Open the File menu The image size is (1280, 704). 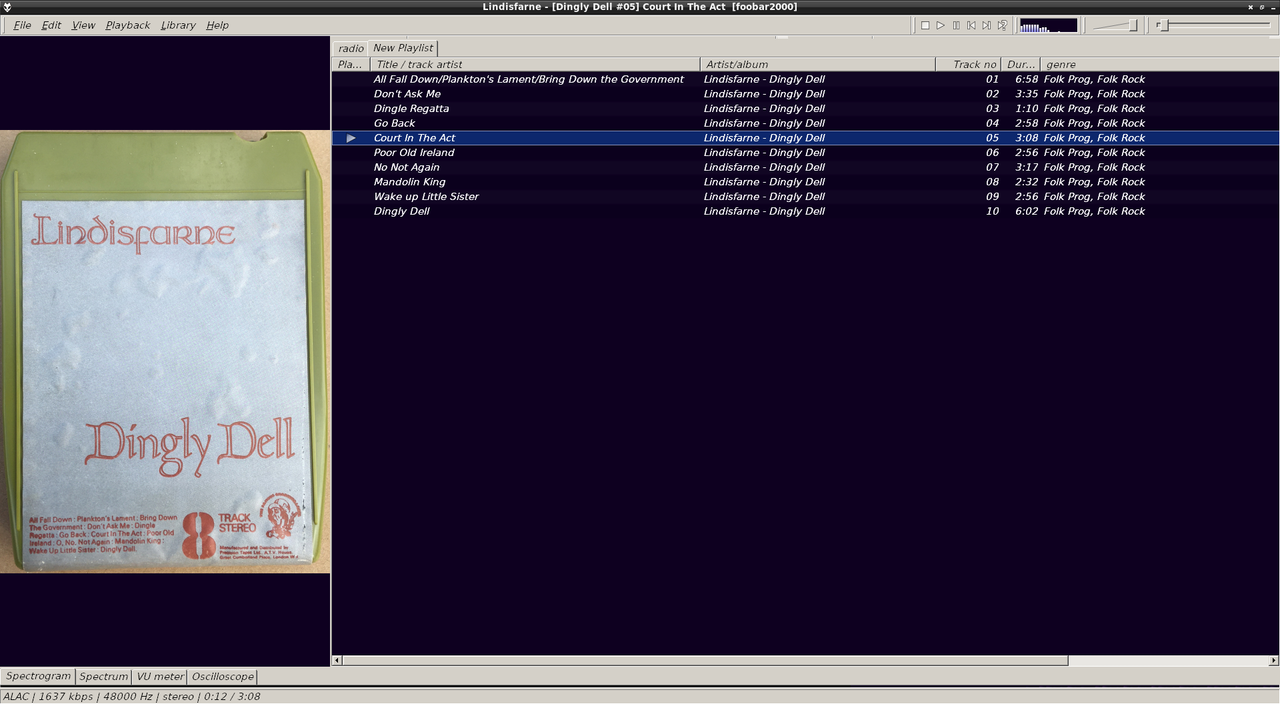click(x=22, y=25)
